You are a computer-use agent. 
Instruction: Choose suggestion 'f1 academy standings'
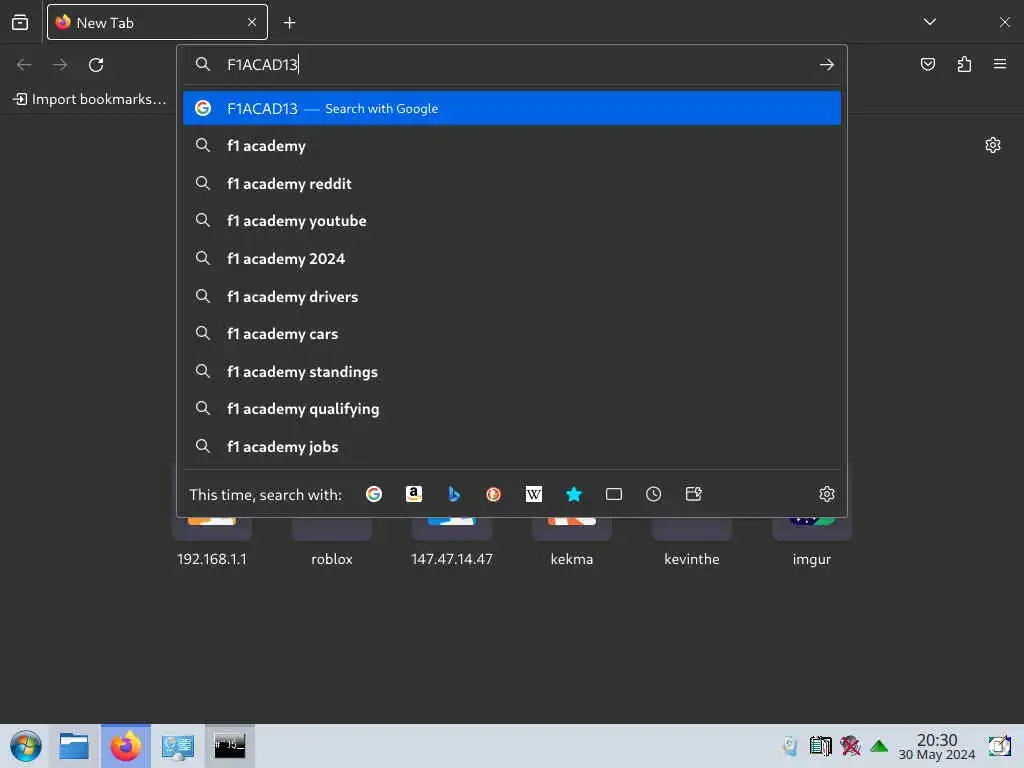click(x=511, y=372)
